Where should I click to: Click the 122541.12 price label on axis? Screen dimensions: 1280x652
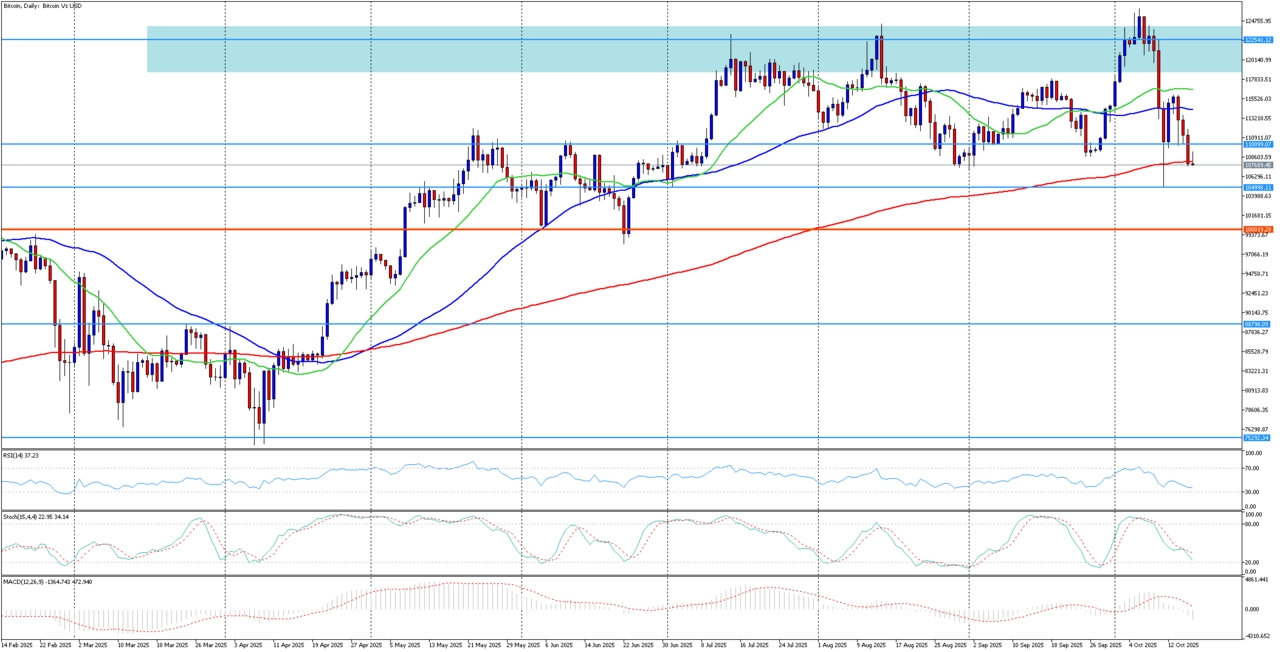[x=1257, y=40]
